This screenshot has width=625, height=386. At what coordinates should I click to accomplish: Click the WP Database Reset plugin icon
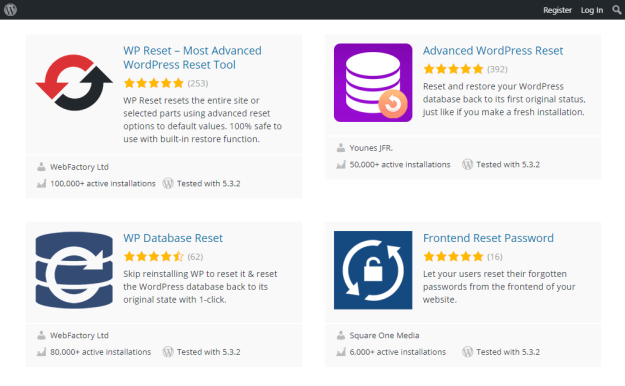74,270
